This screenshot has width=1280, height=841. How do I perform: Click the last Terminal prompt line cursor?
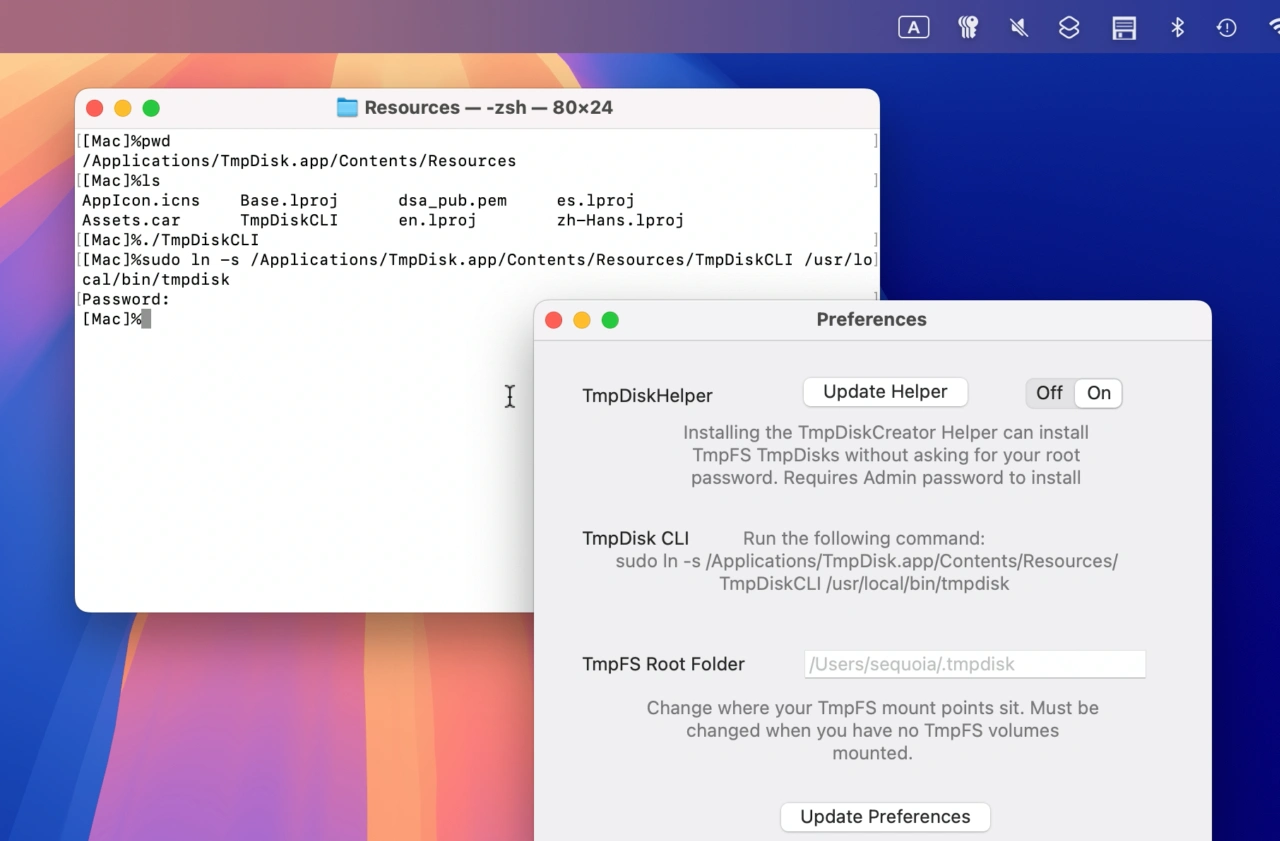[x=146, y=319]
